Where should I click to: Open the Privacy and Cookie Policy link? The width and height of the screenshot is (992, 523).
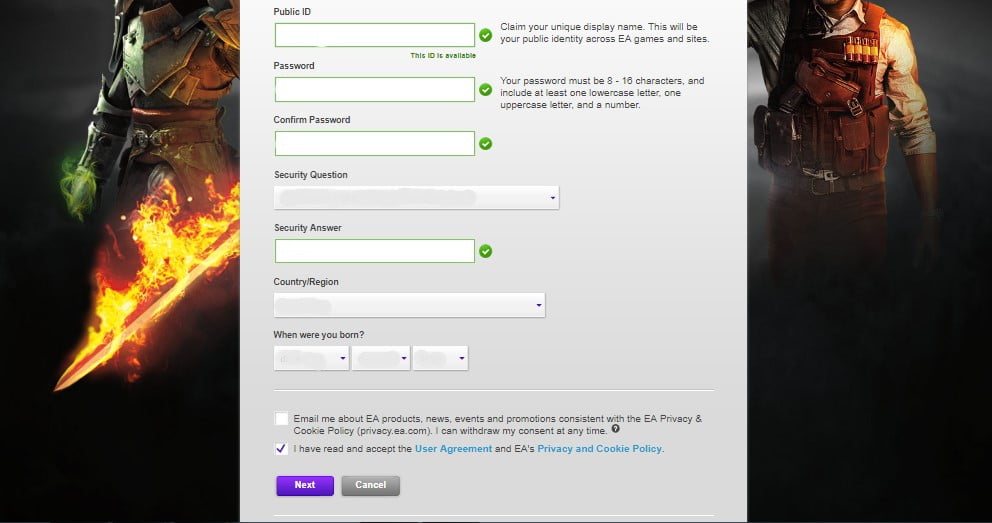pos(599,448)
